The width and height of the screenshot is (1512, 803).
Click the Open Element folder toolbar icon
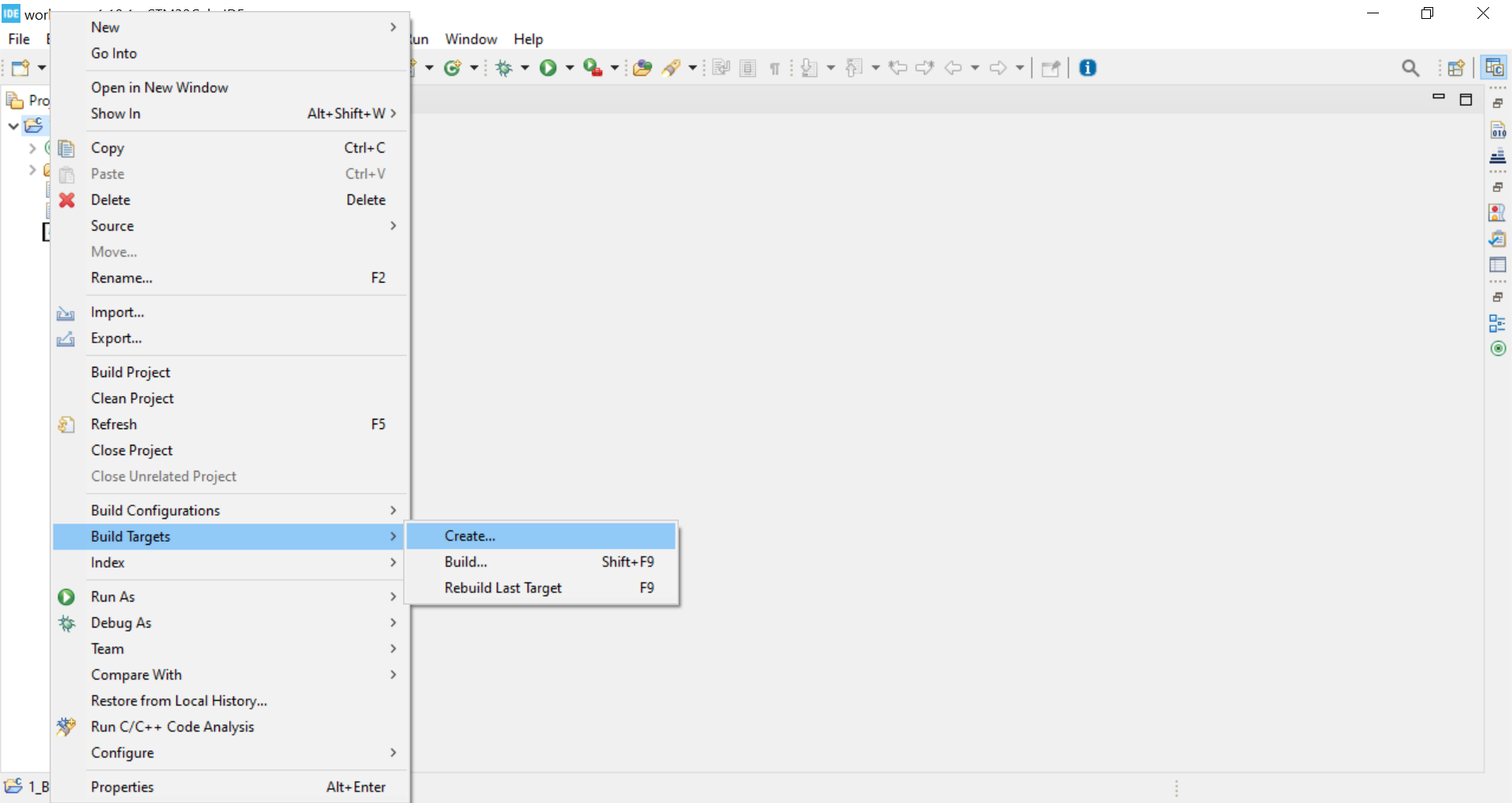coord(643,68)
